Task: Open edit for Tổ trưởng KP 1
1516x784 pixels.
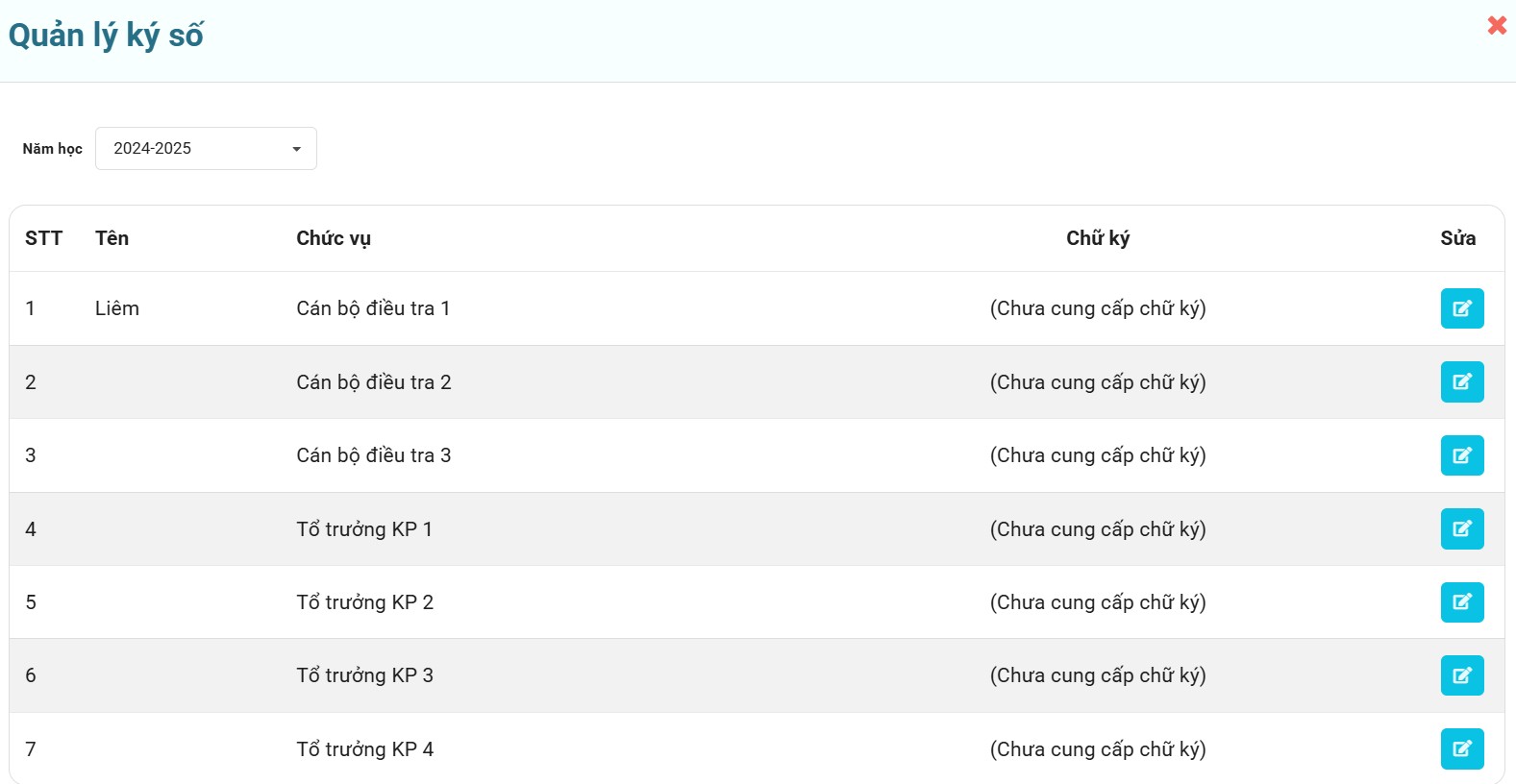Action: (x=1461, y=529)
